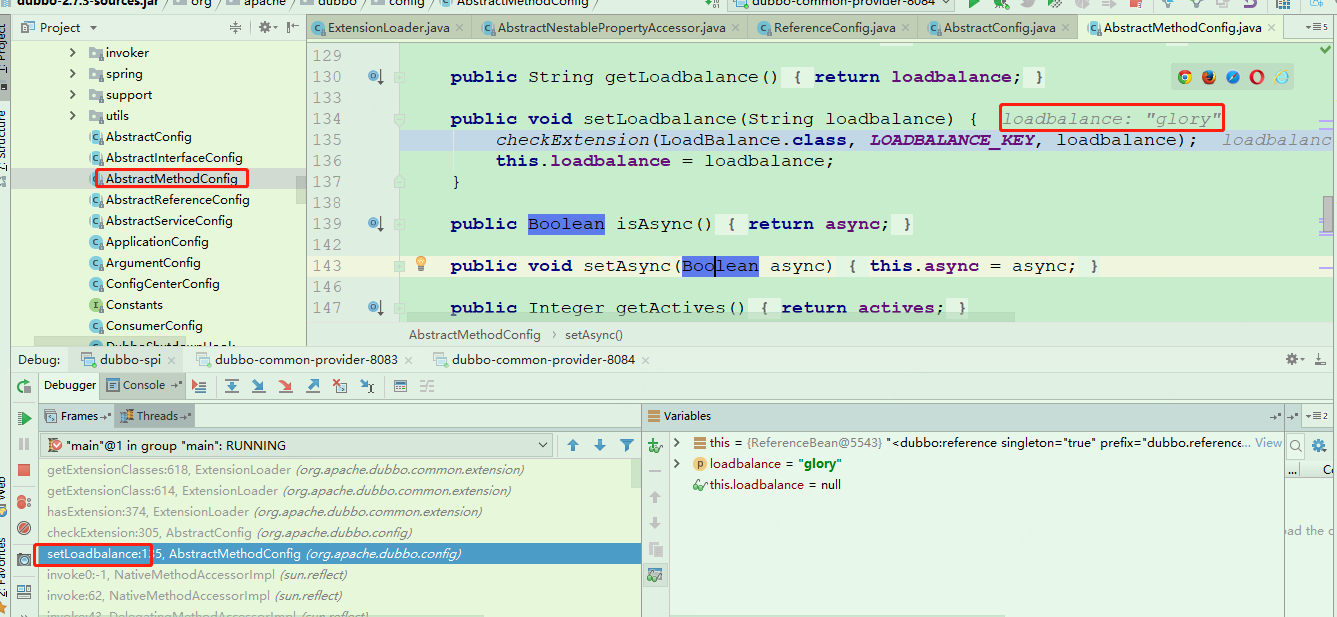The width and height of the screenshot is (1337, 617).
Task: Open debug tool window settings gear
Action: click(x=1293, y=359)
